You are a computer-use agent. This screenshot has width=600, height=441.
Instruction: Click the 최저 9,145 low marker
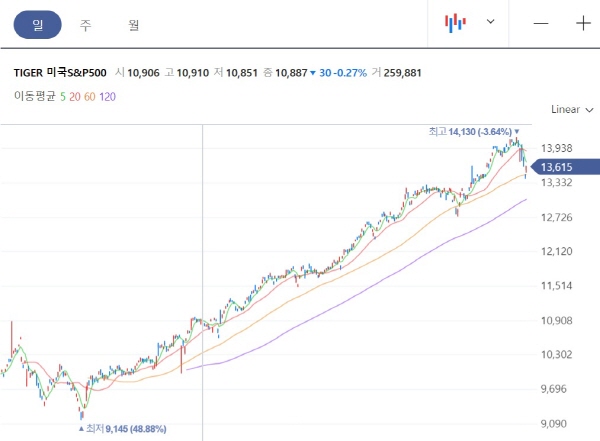pos(122,428)
